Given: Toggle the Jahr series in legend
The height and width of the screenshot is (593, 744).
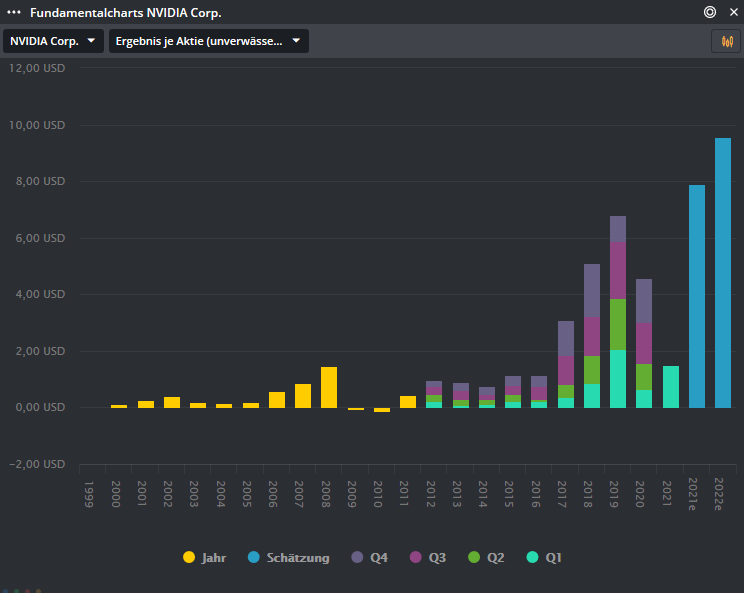Looking at the screenshot, I should 205,557.
